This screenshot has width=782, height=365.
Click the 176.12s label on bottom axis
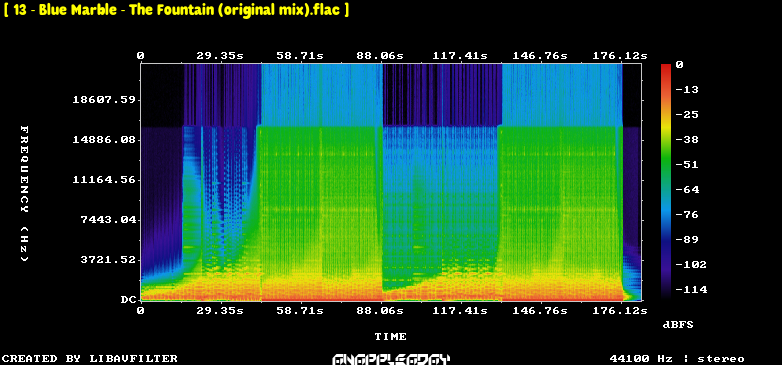pyautogui.click(x=619, y=311)
